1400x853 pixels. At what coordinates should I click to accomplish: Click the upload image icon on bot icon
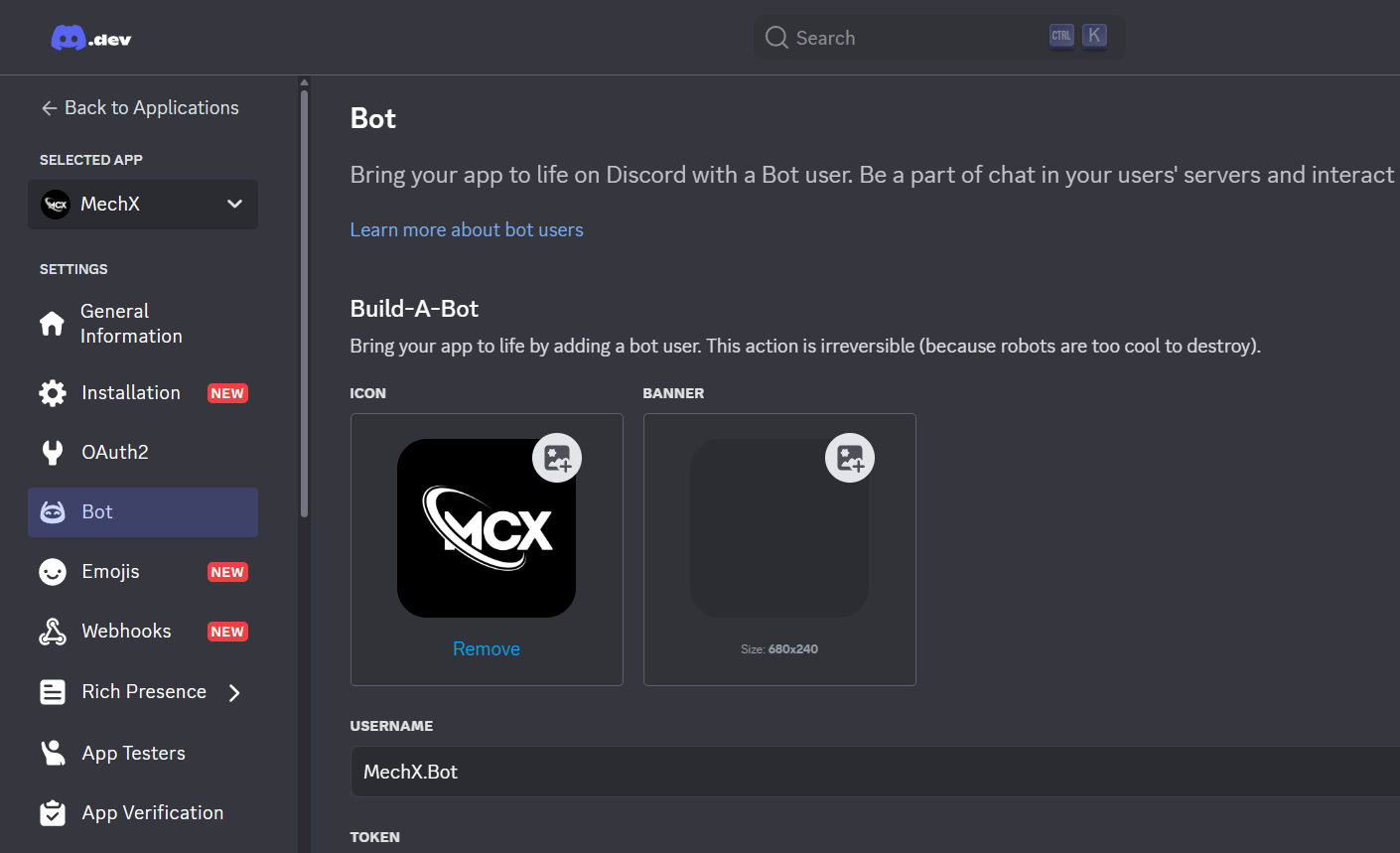[x=557, y=458]
